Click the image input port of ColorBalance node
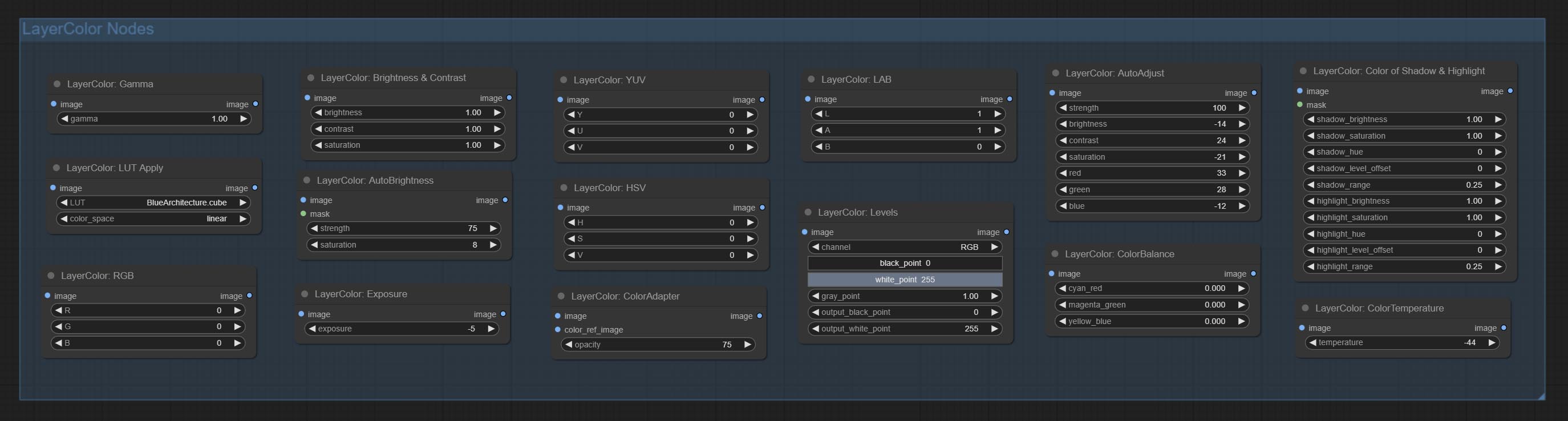 tap(1052, 274)
